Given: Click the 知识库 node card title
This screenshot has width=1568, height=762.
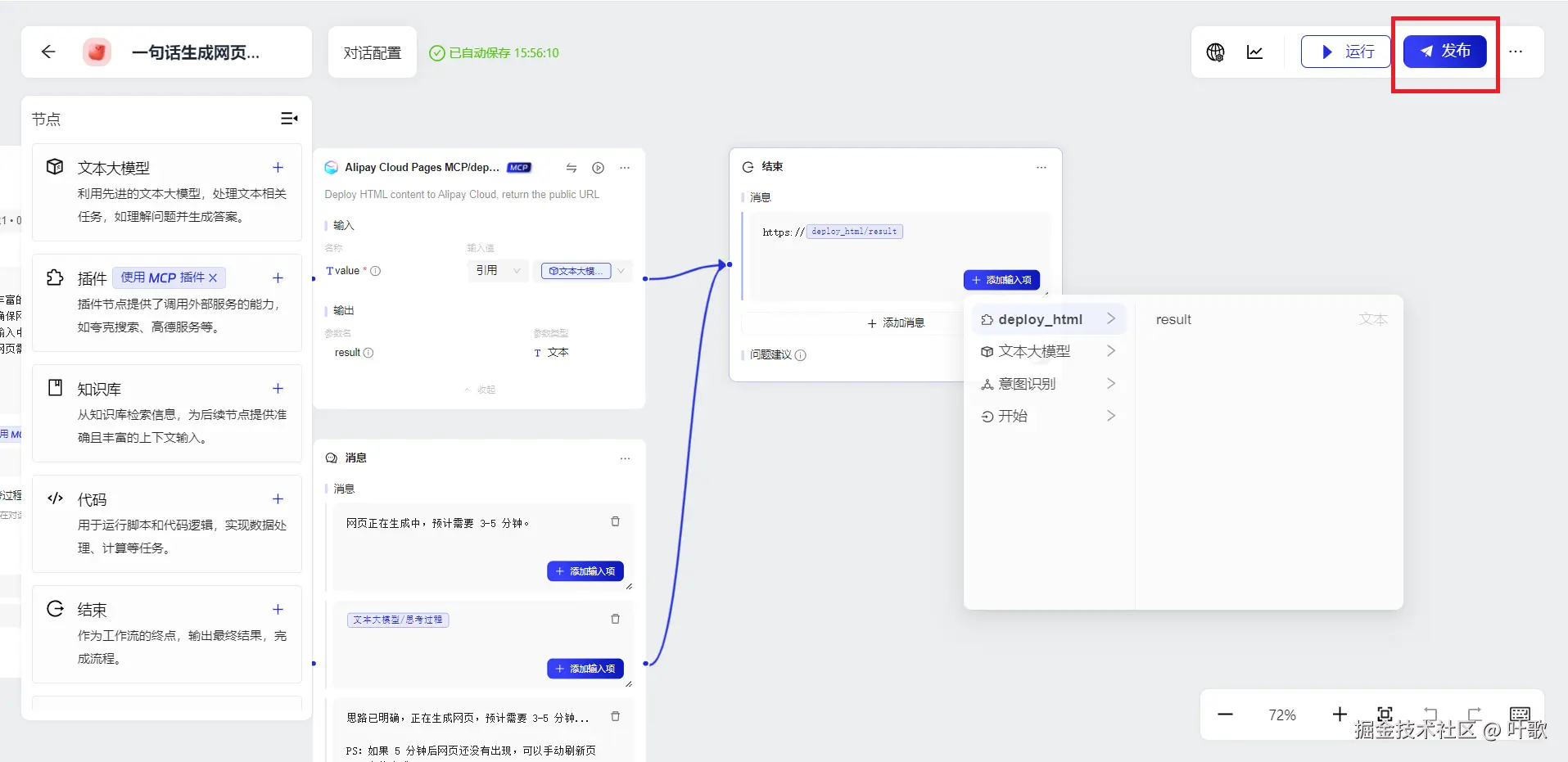Looking at the screenshot, I should tap(99, 389).
